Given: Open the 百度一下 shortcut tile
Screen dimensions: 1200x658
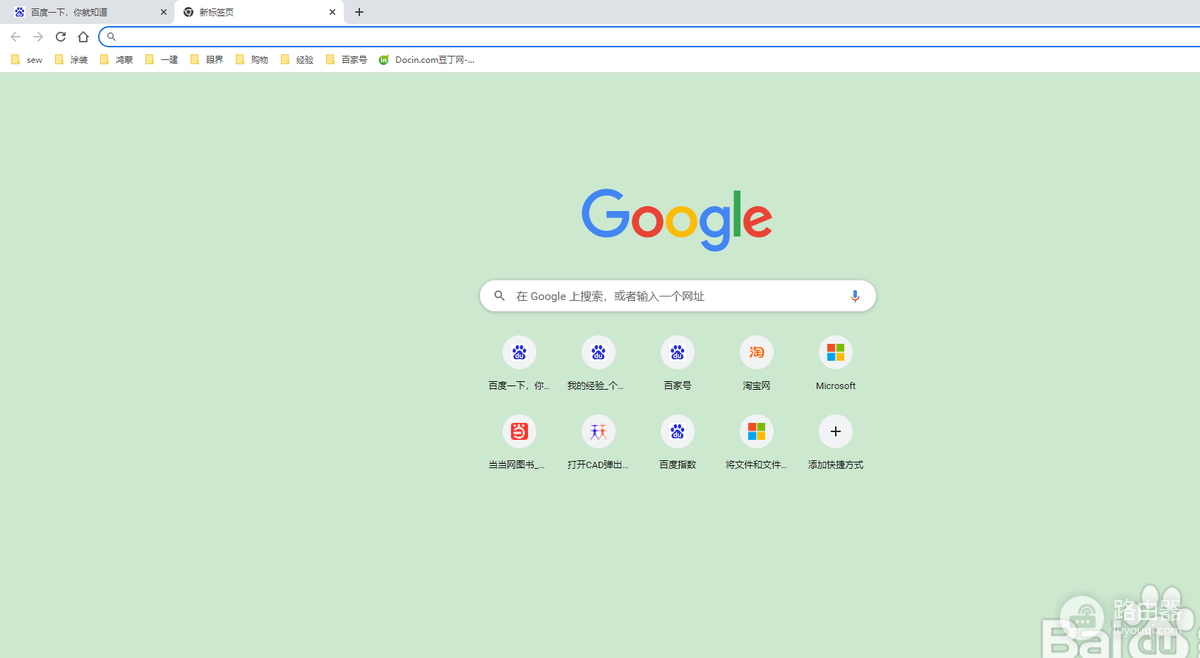Looking at the screenshot, I should point(519,363).
